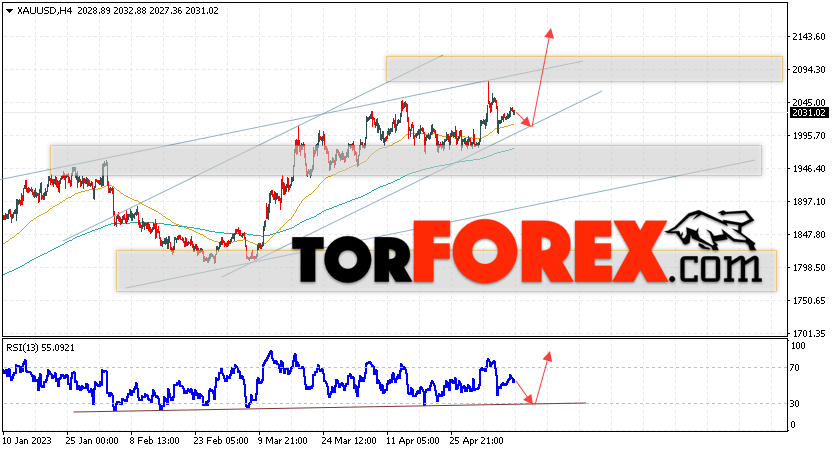Select the RSI(13) 55.0921 indicator label
Viewport: 833px width, 452px height.
40,348
